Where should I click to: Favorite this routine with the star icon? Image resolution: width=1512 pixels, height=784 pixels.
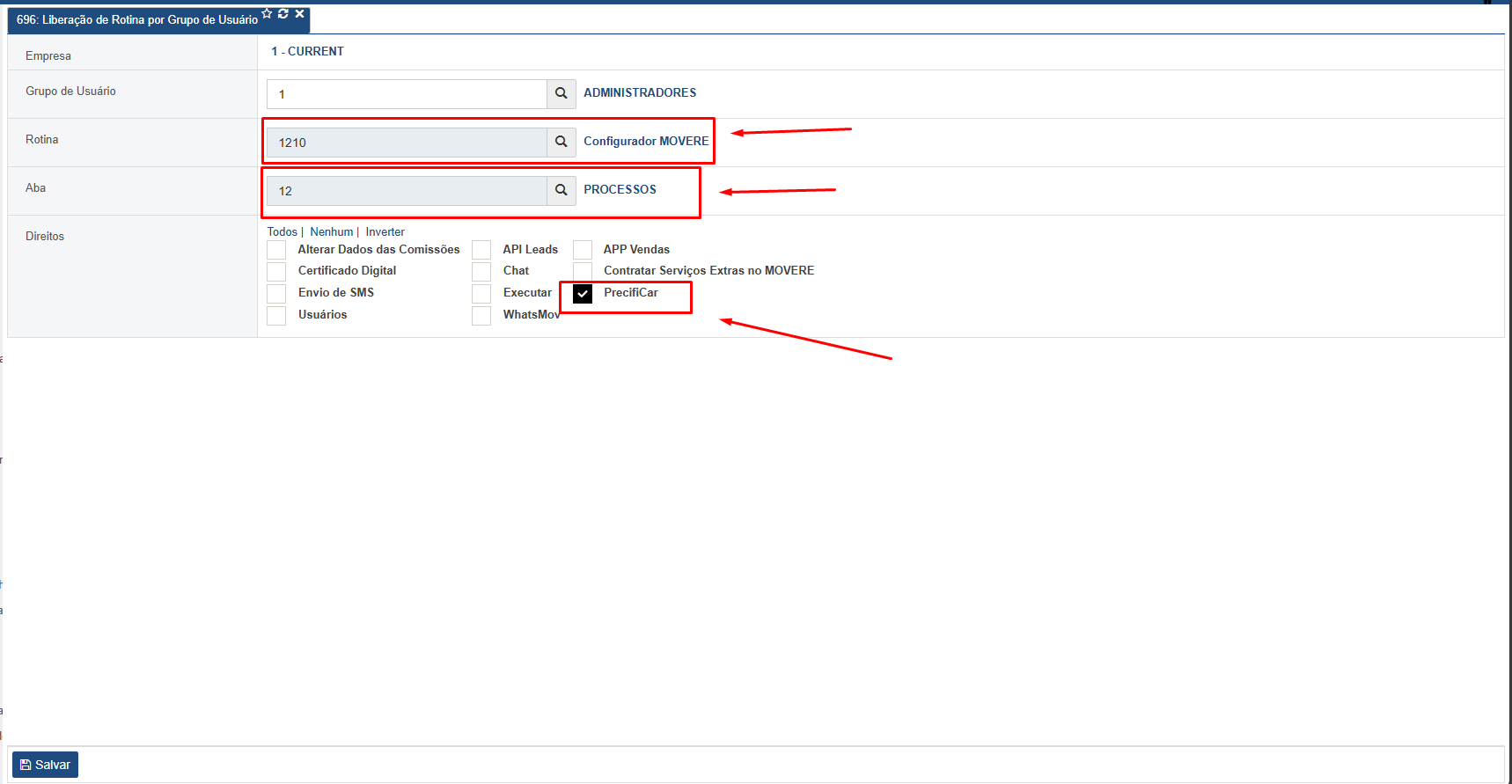tap(268, 14)
